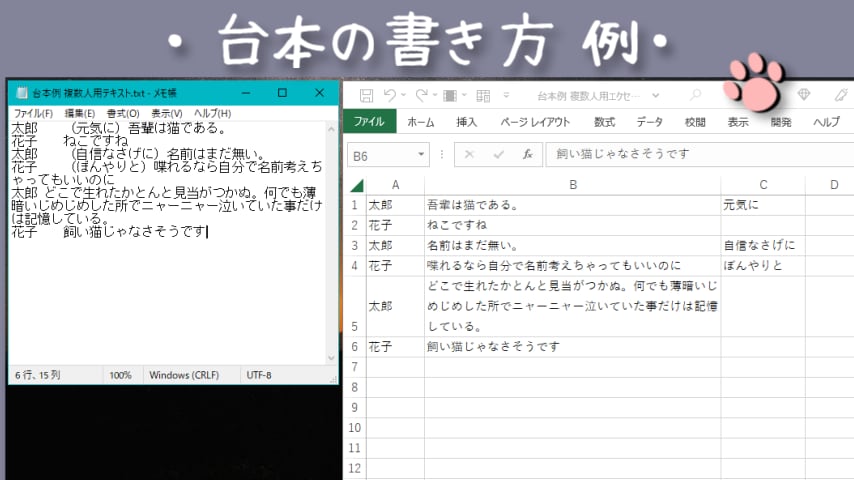Open the 数式 ribbon tab
The image size is (854, 480).
[x=604, y=122]
